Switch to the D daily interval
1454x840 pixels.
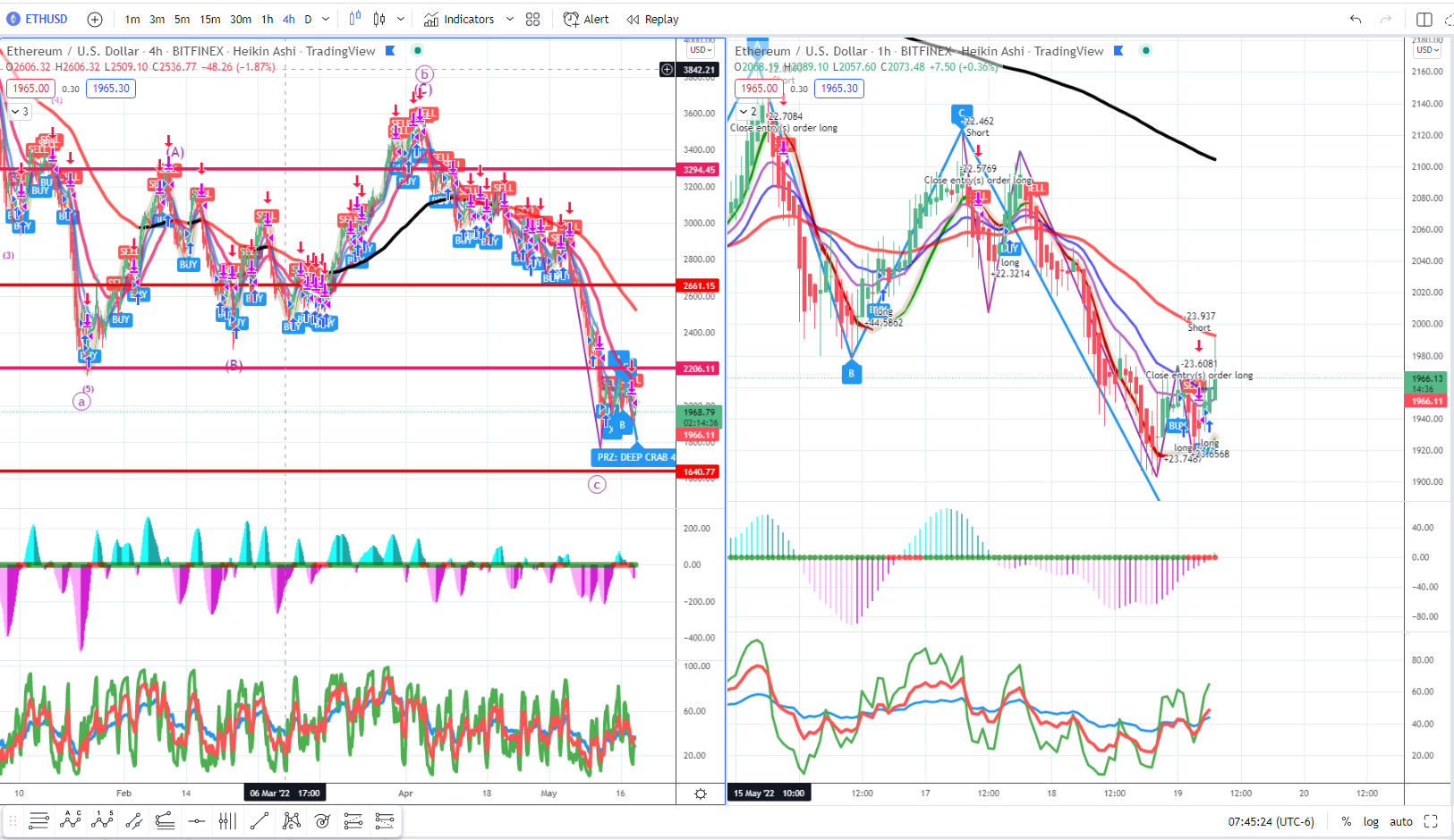[x=309, y=19]
